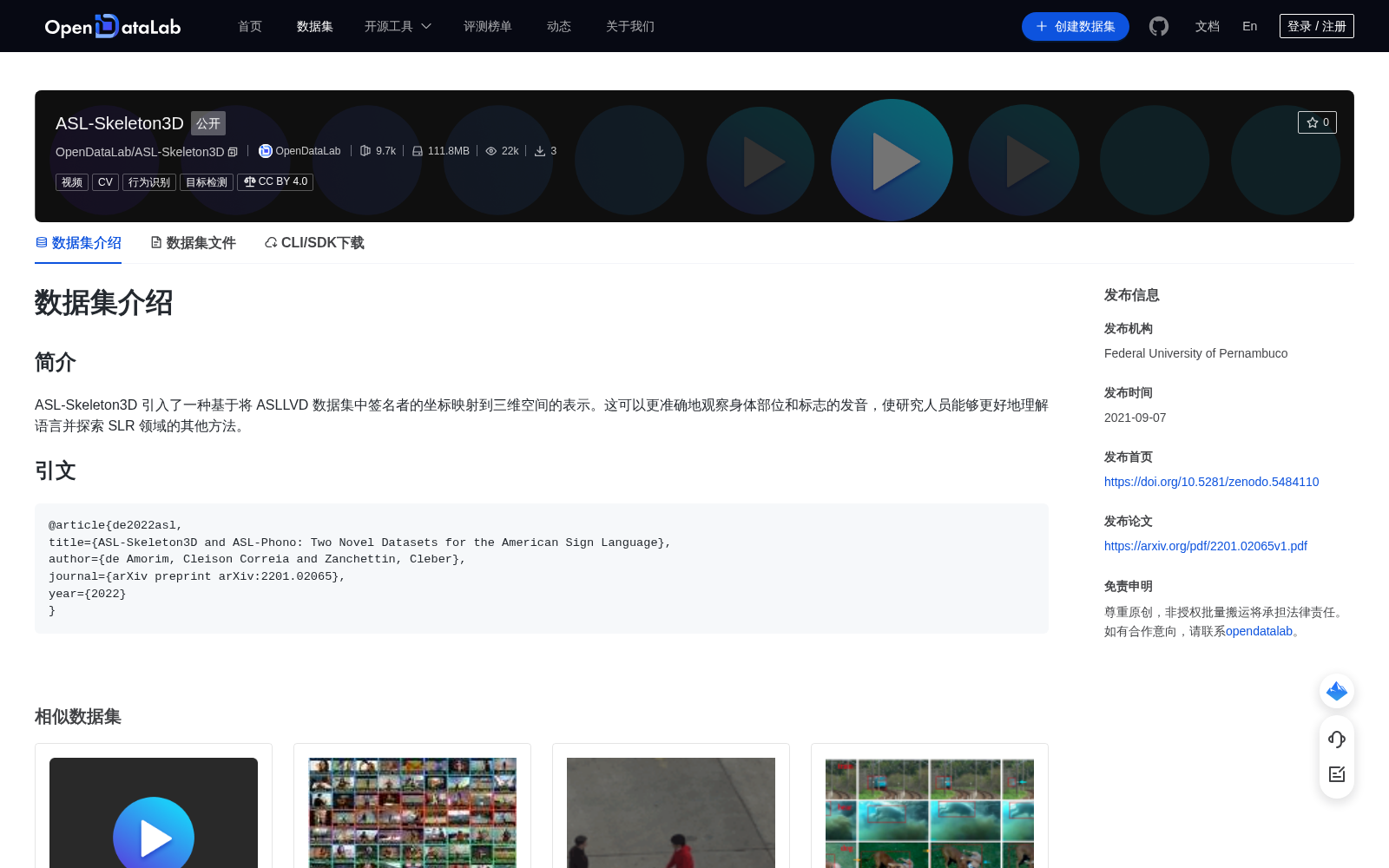Image resolution: width=1389 pixels, height=868 pixels.
Task: Click the Federal University of Pernambuco text
Action: (x=1195, y=353)
